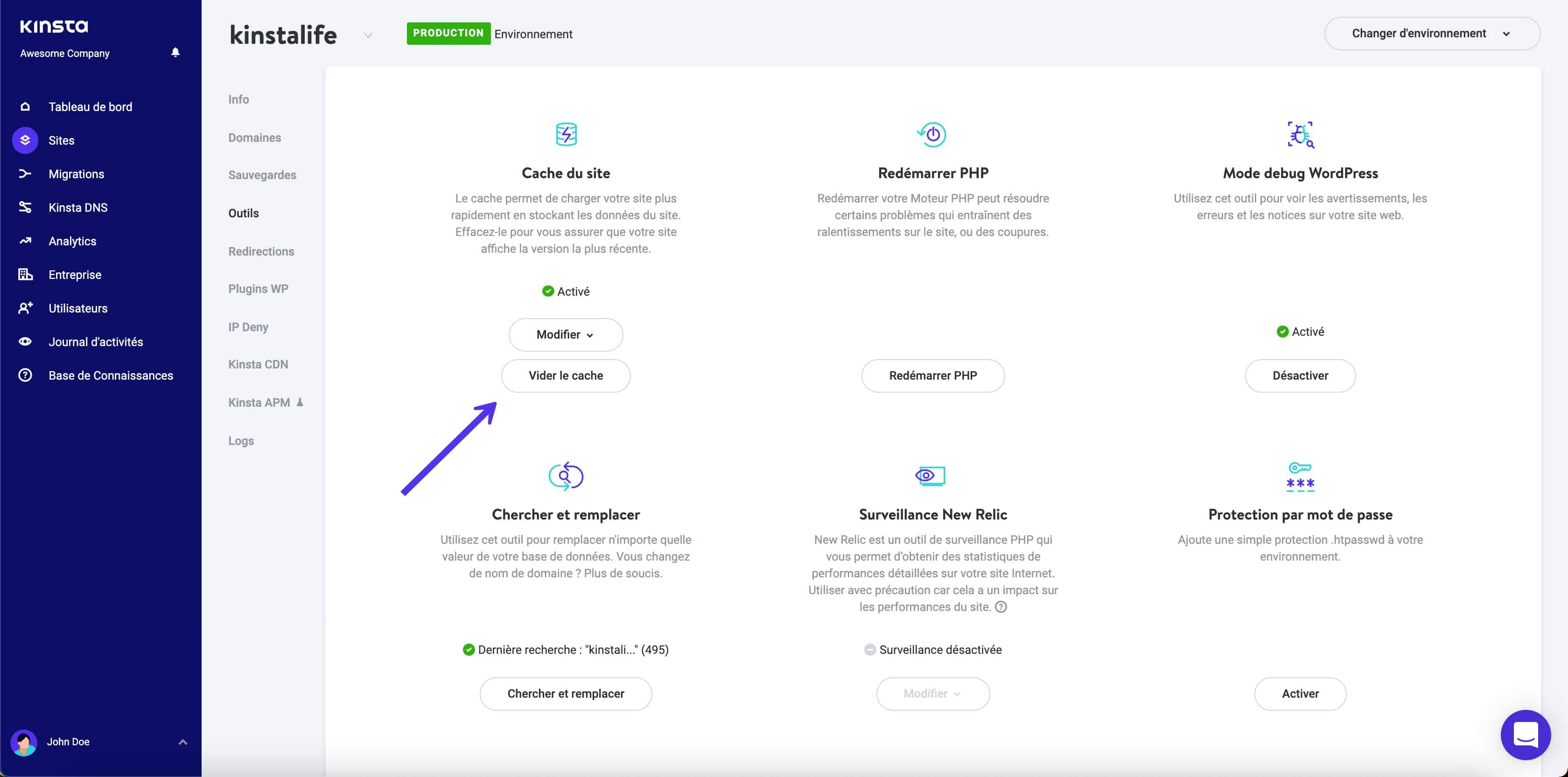Click Activé status under Cache du site
Screen dimensions: 1568x777
[573, 291]
